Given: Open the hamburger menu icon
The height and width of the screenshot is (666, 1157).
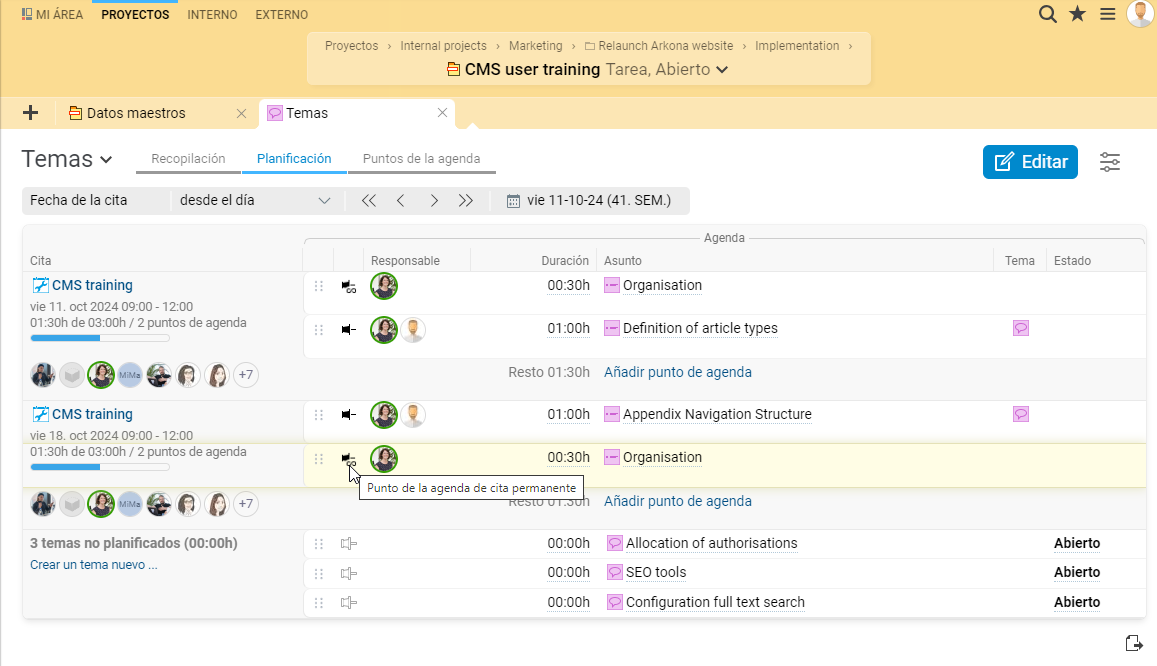Looking at the screenshot, I should 1107,14.
